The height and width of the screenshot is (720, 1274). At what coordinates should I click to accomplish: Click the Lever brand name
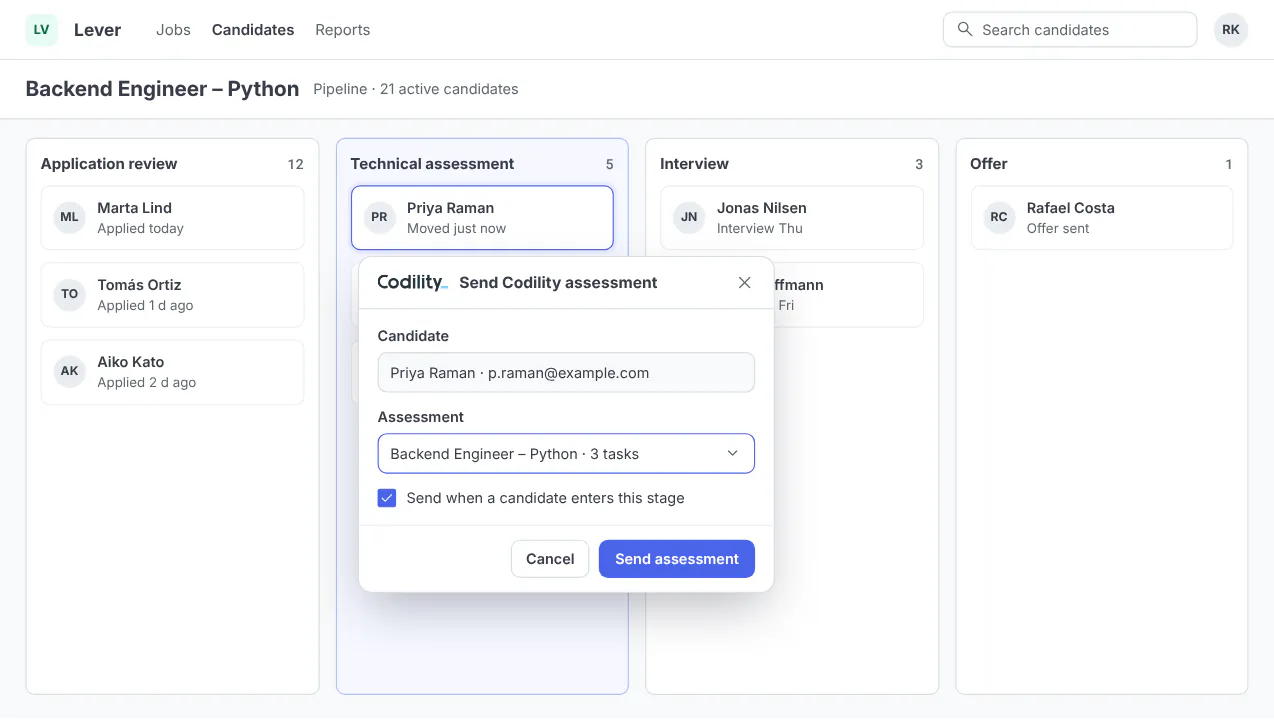coord(97,30)
